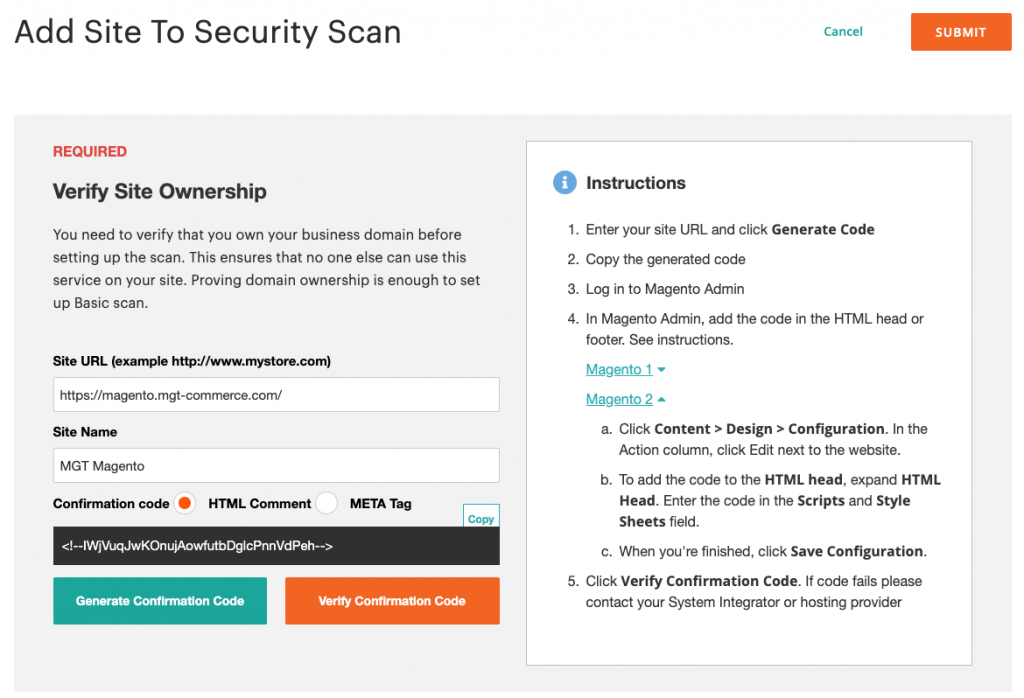This screenshot has height=698, width=1024.
Task: Click the Verify Site Ownership heading
Action: 160,191
